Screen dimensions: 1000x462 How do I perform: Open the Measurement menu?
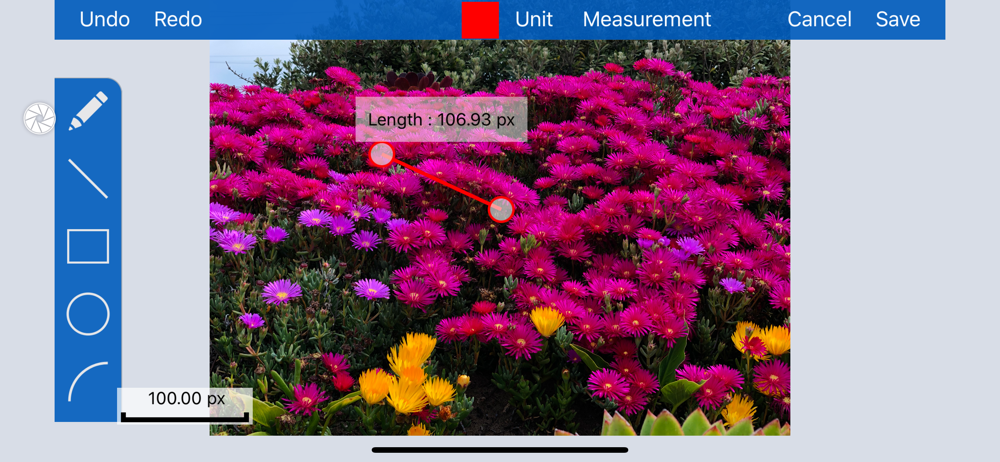647,20
